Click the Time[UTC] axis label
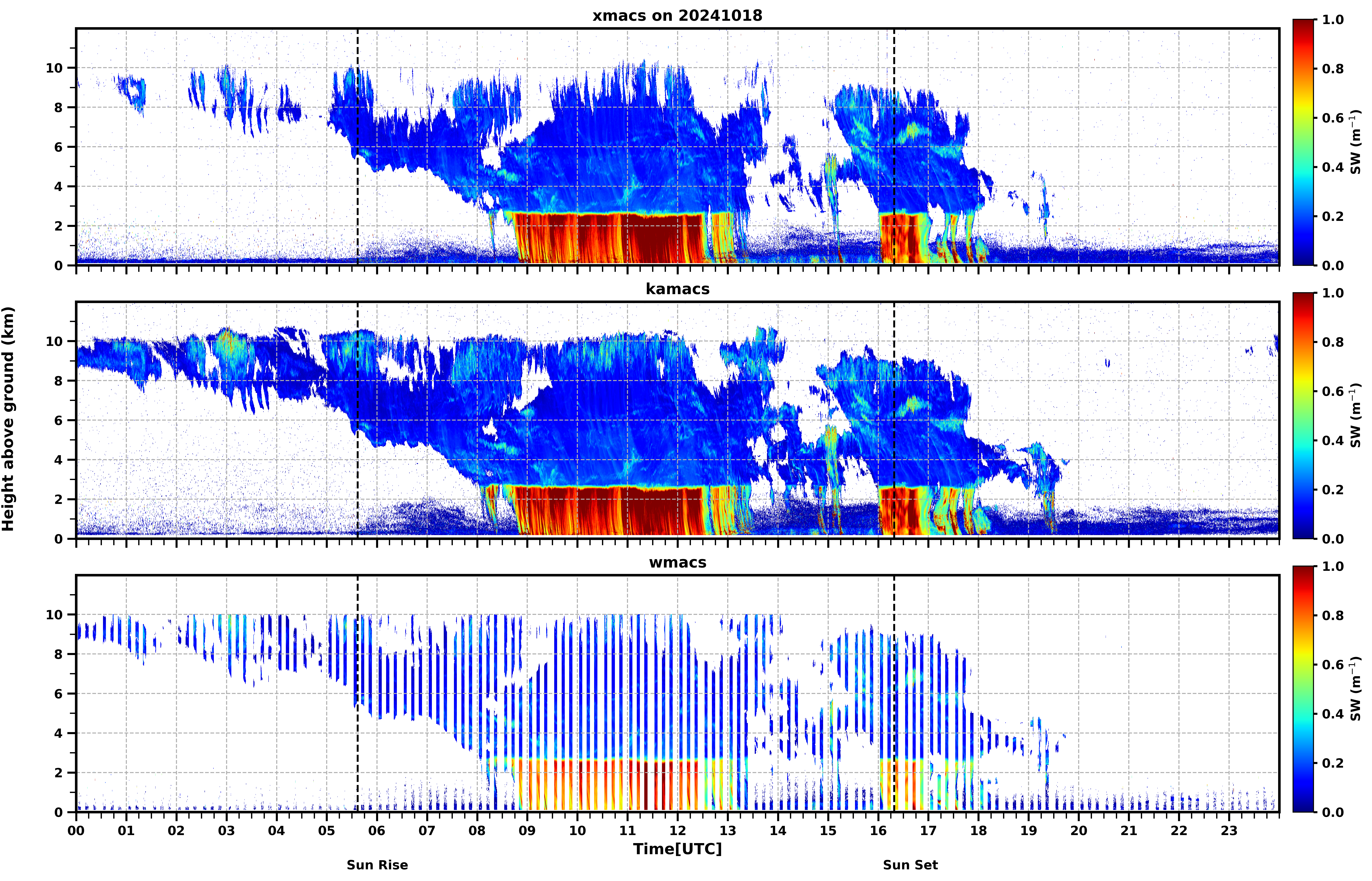 pyautogui.click(x=677, y=849)
